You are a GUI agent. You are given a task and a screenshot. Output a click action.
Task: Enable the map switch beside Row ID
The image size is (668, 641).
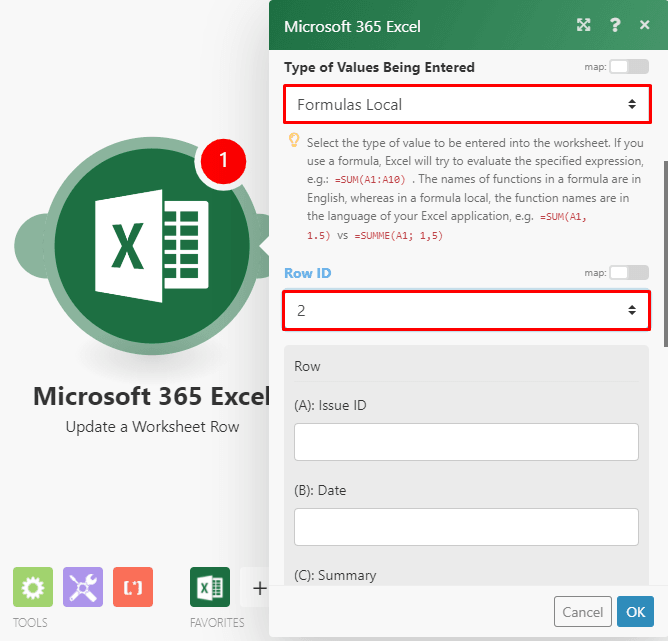click(x=629, y=273)
